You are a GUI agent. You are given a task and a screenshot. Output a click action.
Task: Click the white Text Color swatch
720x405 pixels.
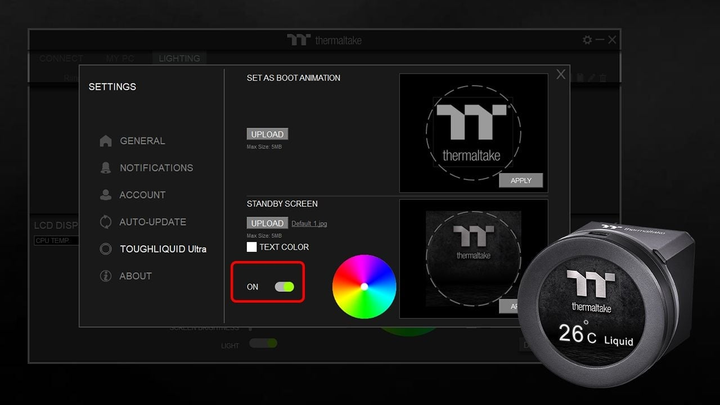pyautogui.click(x=252, y=247)
